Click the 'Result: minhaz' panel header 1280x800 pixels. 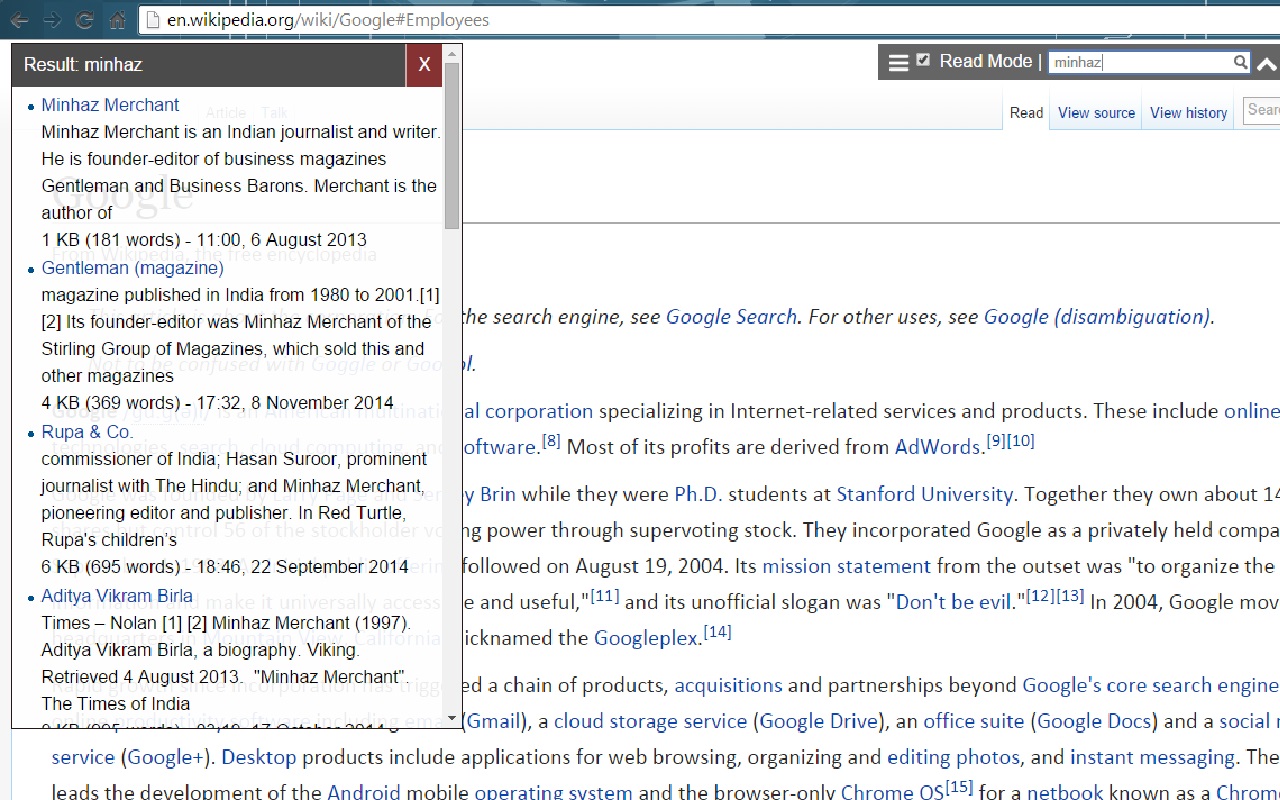(x=209, y=65)
